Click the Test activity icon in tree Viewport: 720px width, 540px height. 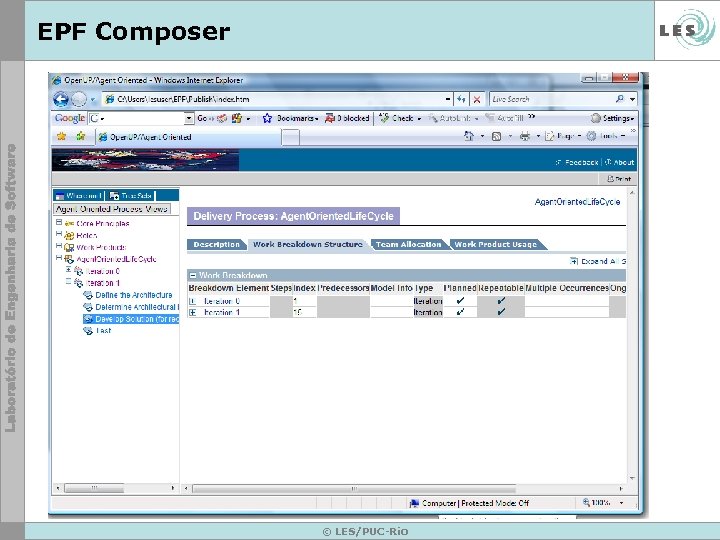coord(88,331)
